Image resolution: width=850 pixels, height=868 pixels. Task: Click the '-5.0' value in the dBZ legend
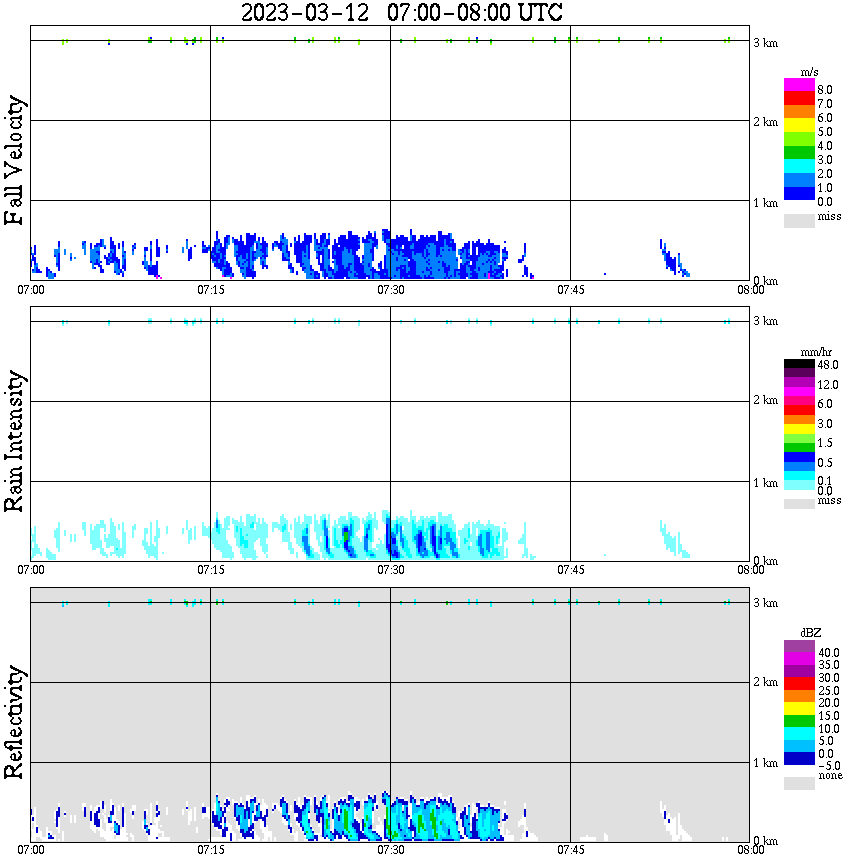[x=828, y=766]
